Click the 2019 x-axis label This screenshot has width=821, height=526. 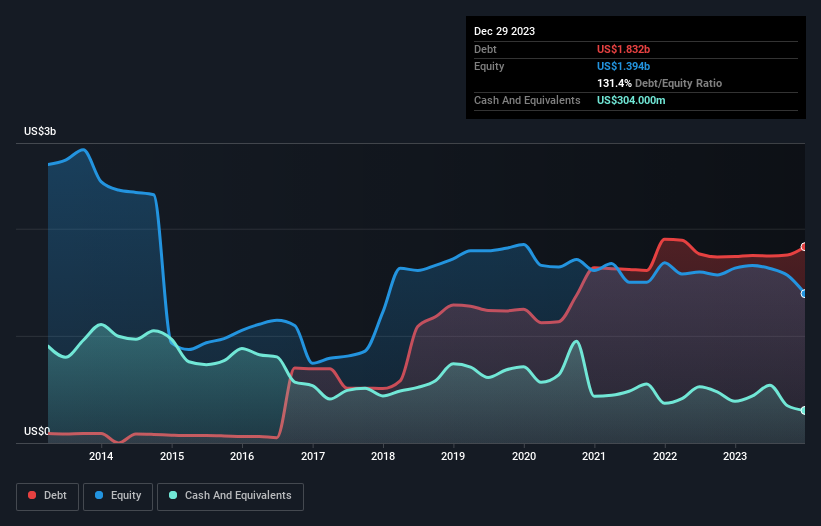[x=453, y=456]
